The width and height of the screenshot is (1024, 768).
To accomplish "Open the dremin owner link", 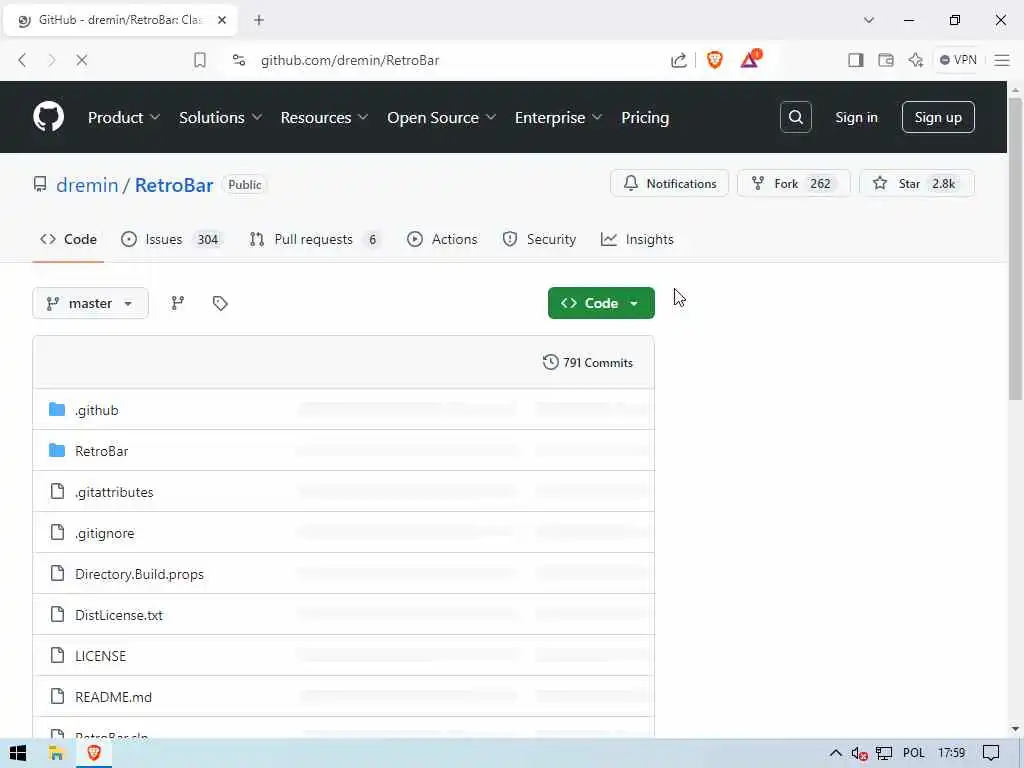I will coord(87,185).
